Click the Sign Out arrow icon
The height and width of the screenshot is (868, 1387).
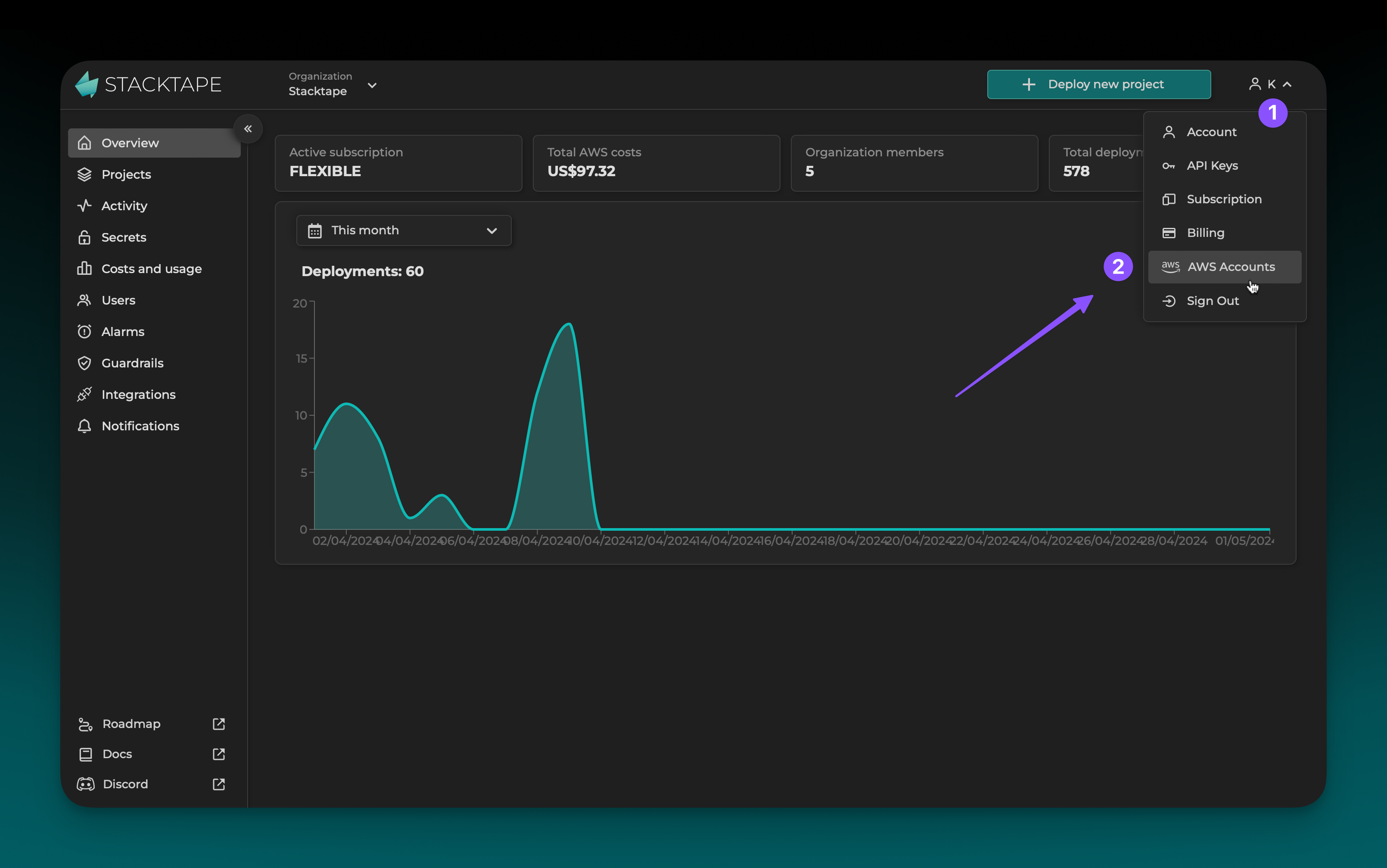point(1169,301)
